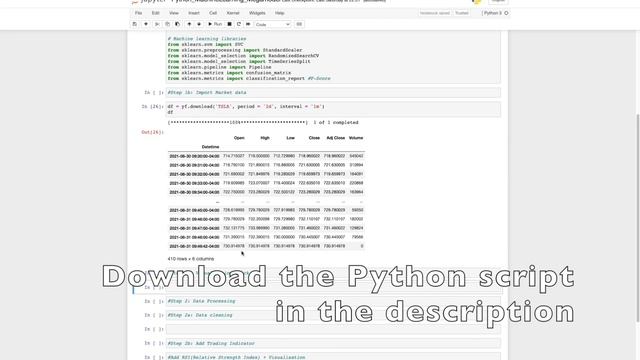The image size is (640, 360).
Task: Save the notebook with the save icon
Action: 135,24
